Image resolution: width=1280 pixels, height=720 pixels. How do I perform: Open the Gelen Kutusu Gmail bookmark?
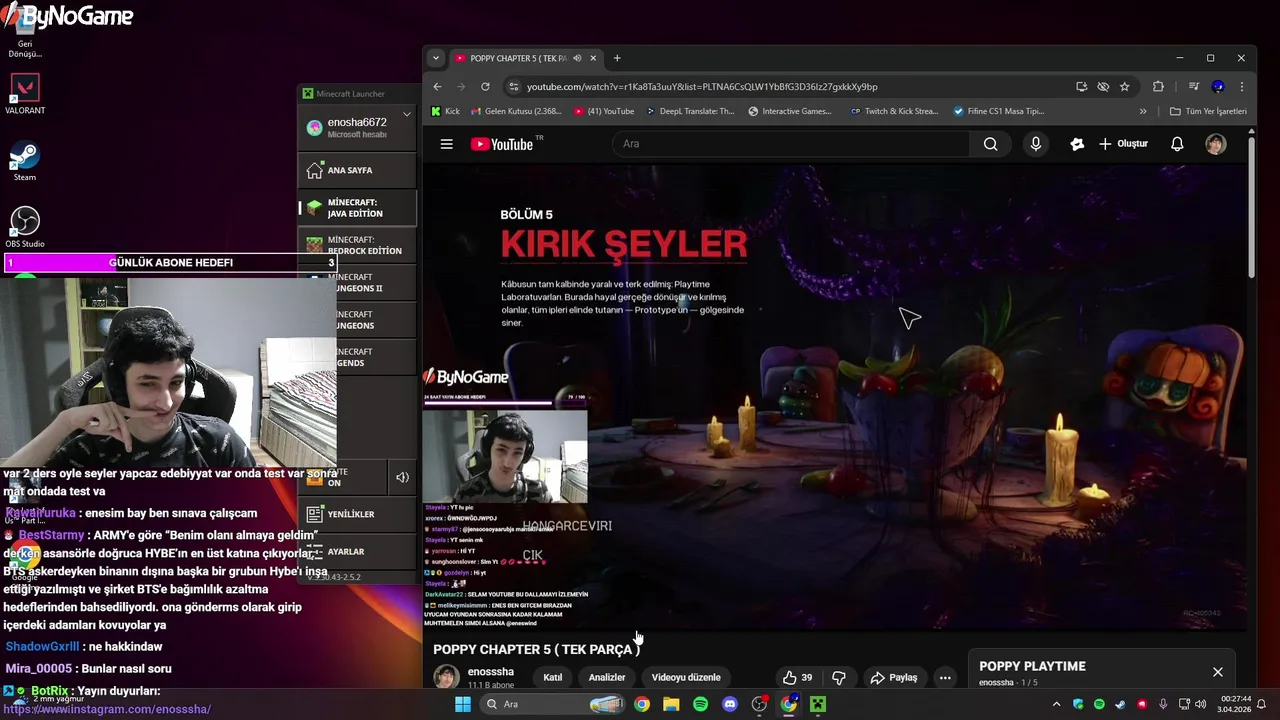[x=515, y=111]
